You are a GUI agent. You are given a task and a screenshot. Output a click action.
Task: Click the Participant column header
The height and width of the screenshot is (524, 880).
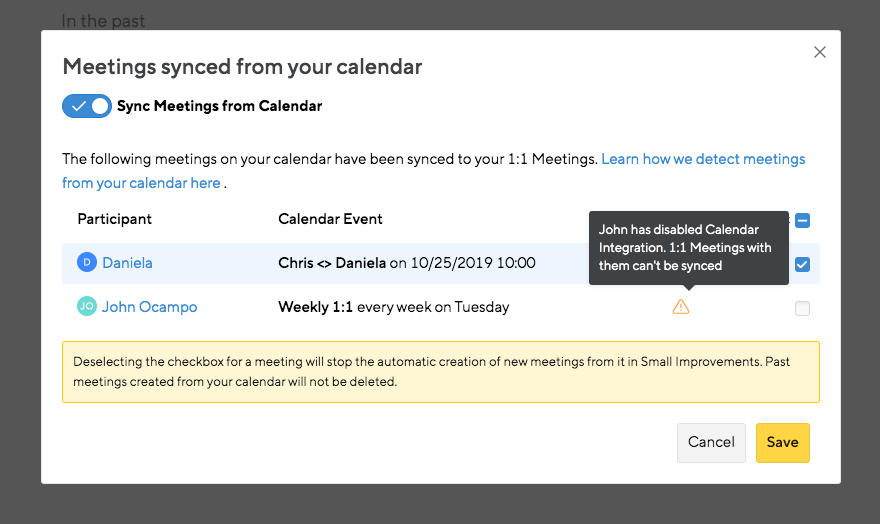[114, 219]
